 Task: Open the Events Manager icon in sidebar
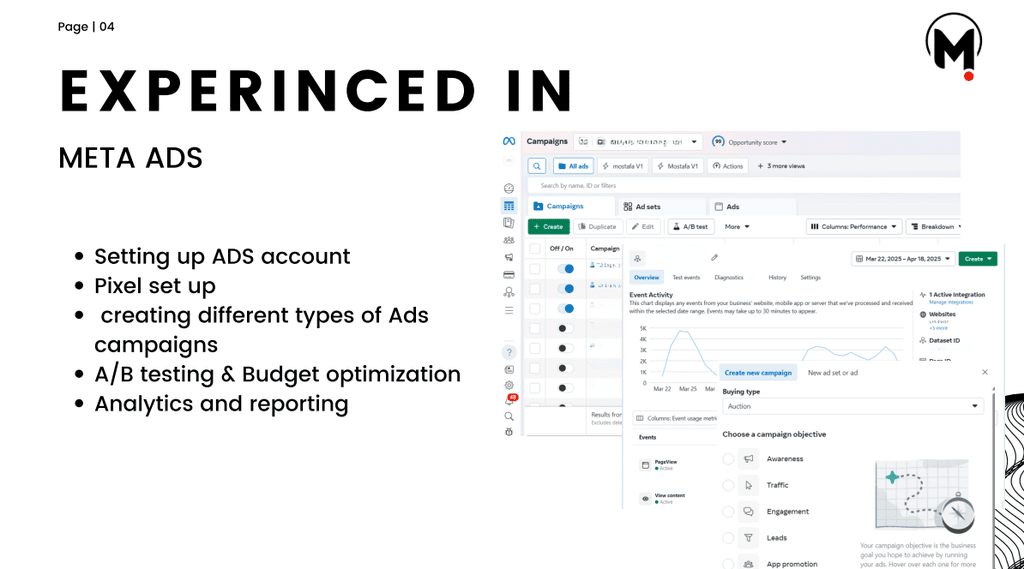point(509,292)
